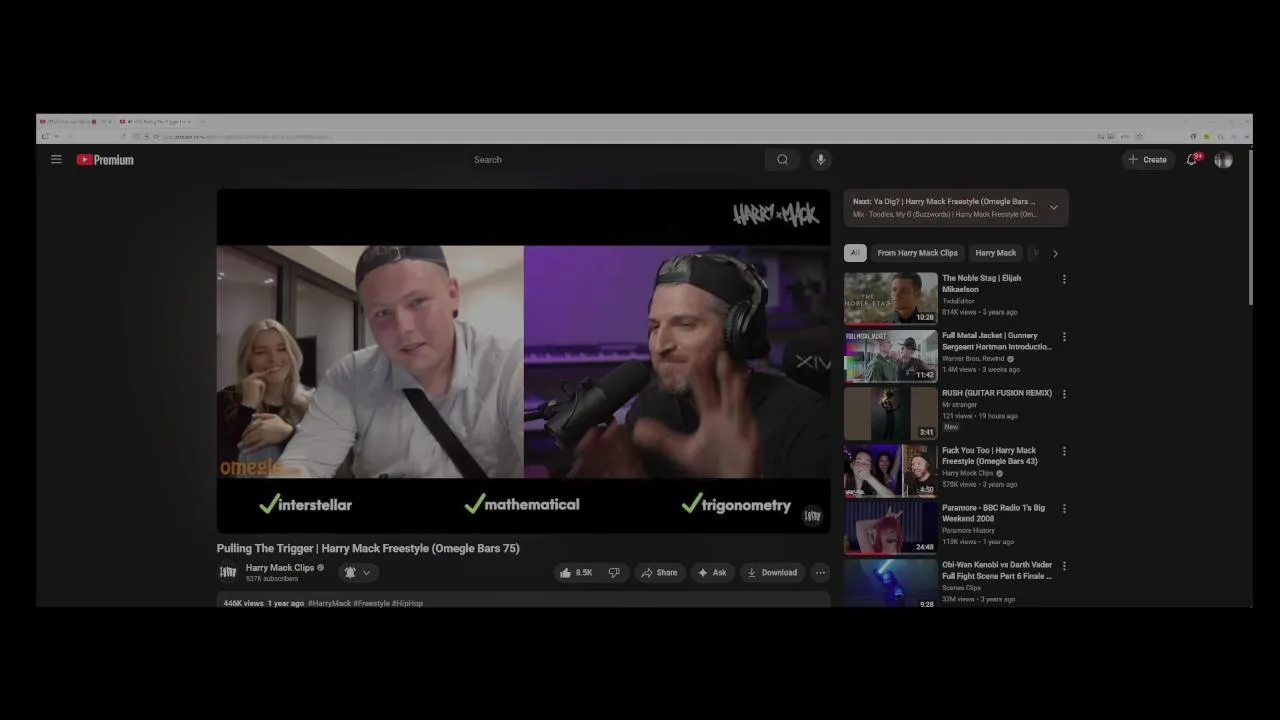Viewport: 1280px width, 720px height.
Task: Start voice search with microphone icon
Action: click(x=820, y=159)
